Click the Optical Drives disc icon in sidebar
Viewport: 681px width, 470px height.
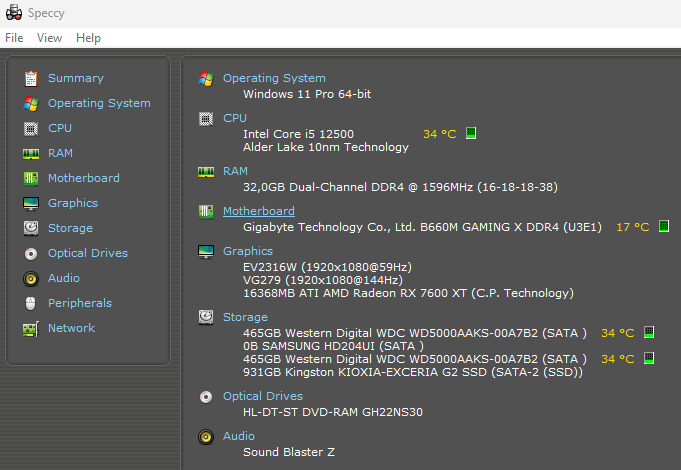click(31, 254)
